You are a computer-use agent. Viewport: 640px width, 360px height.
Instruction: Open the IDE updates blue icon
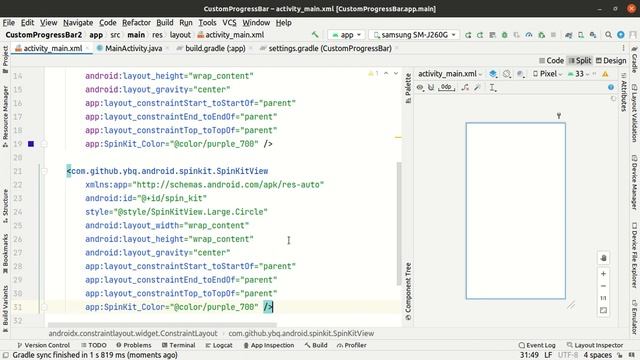pyautogui.click(x=621, y=35)
